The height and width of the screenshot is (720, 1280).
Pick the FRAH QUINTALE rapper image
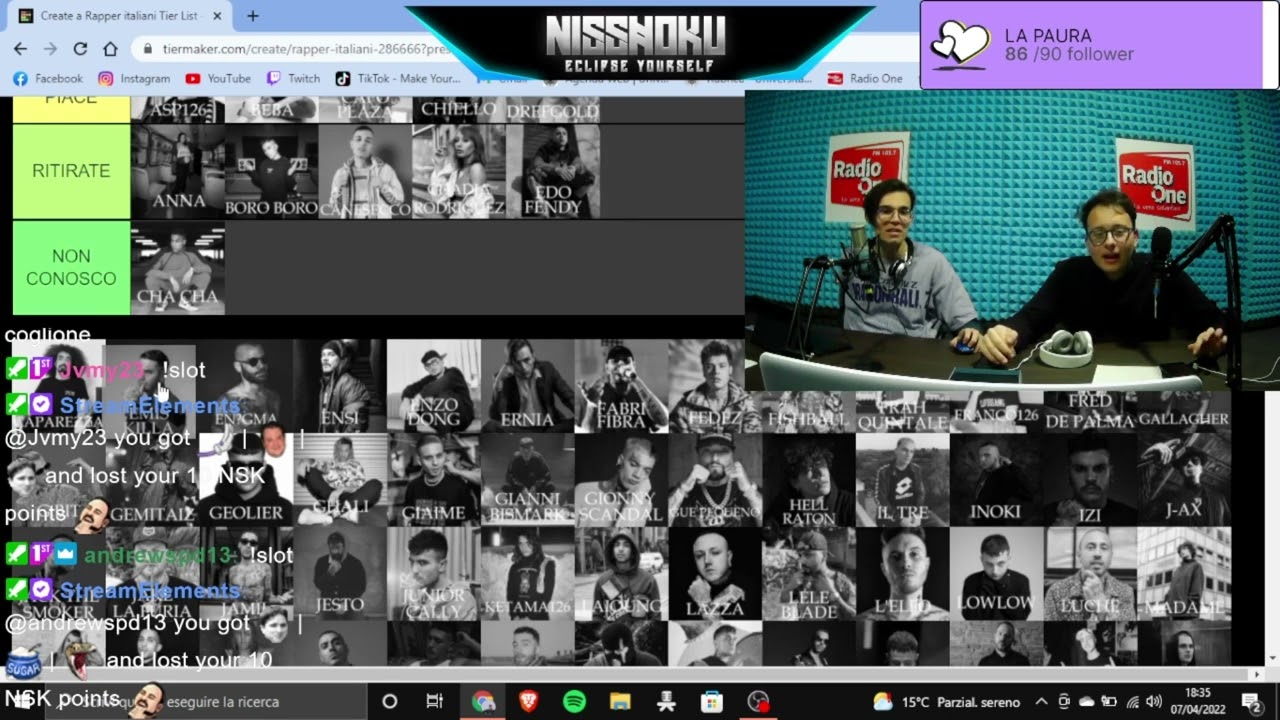pyautogui.click(x=903, y=412)
